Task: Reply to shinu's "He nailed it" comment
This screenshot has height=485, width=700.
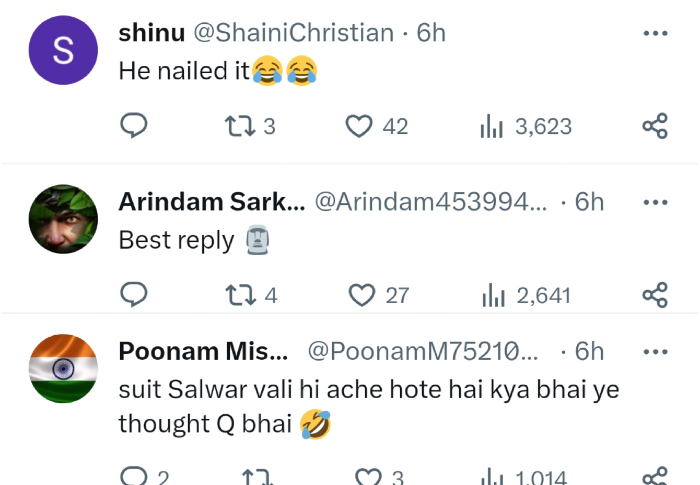Action: click(133, 126)
